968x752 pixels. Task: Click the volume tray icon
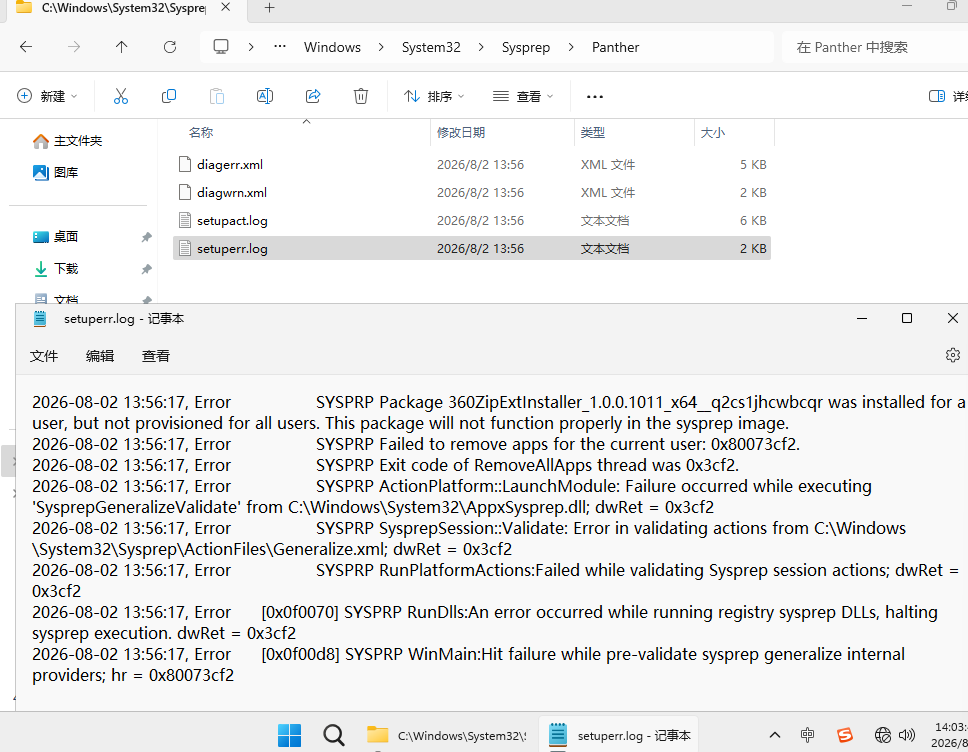pos(906,735)
